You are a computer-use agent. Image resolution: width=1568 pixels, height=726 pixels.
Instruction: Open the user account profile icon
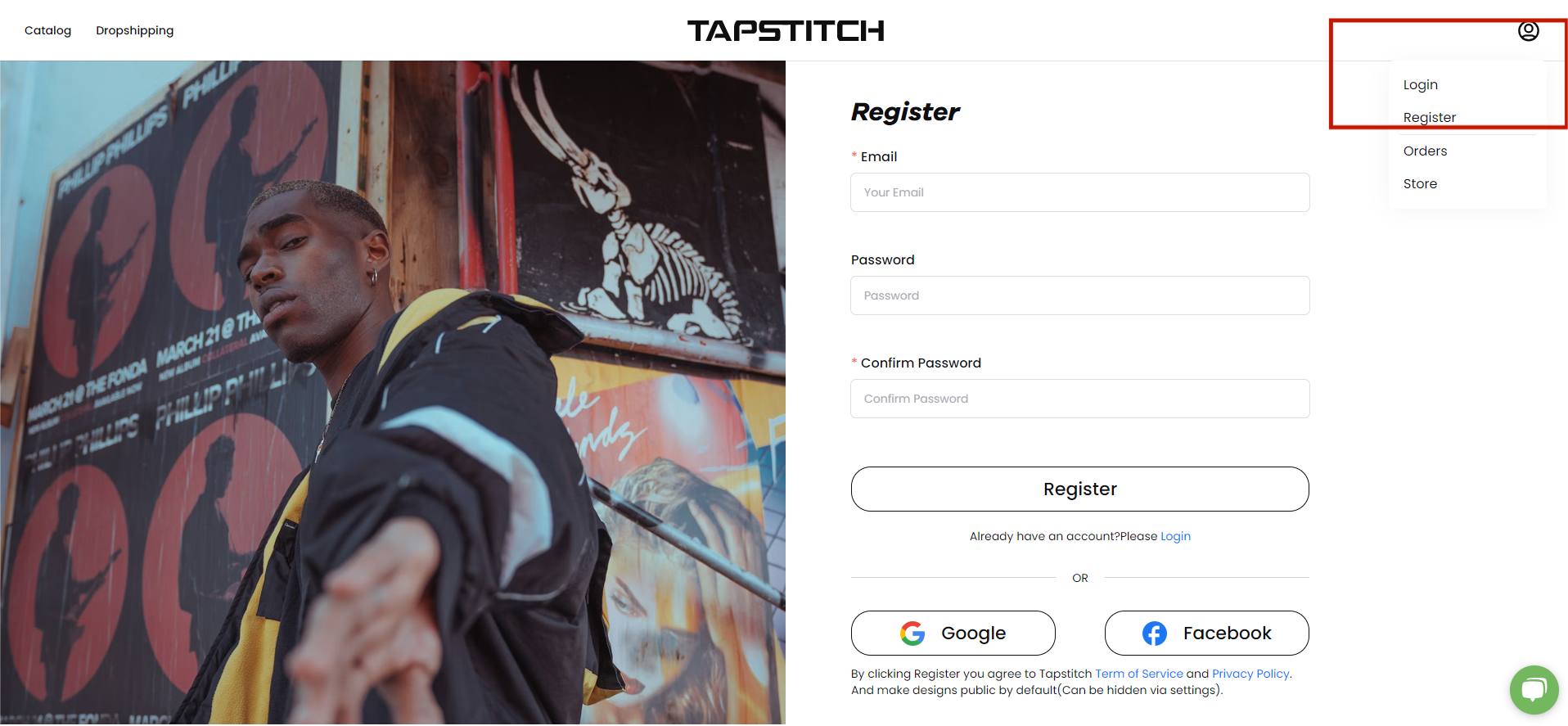coord(1528,31)
